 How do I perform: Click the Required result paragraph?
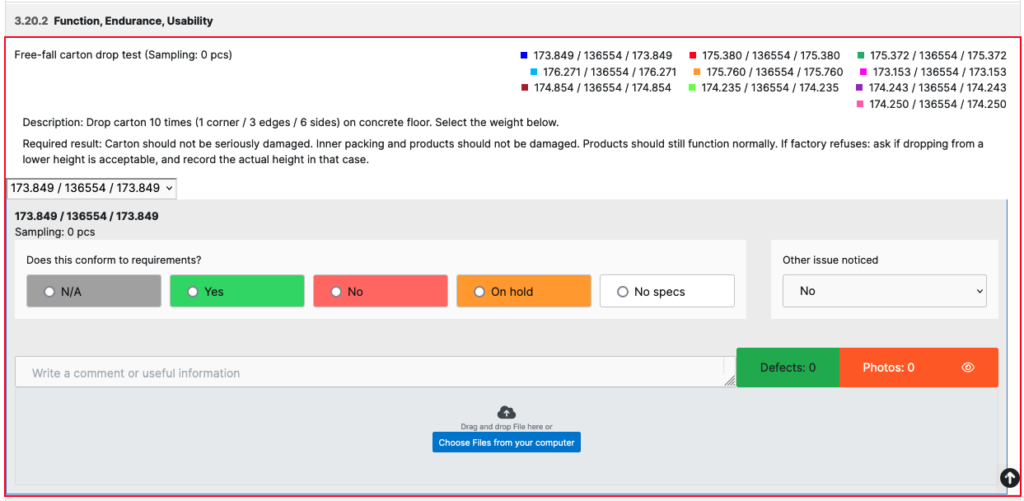pyautogui.click(x=503, y=152)
